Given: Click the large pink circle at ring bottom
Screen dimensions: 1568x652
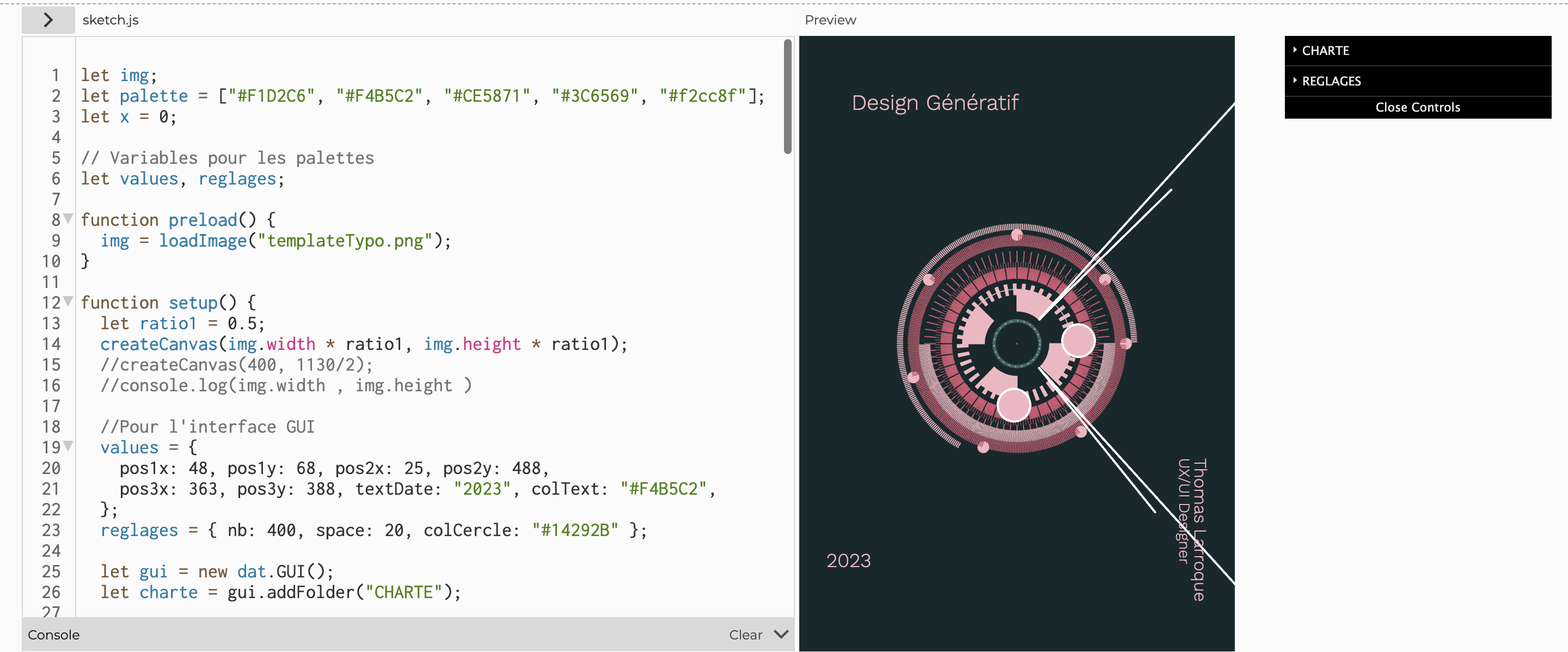Looking at the screenshot, I should 1013,405.
